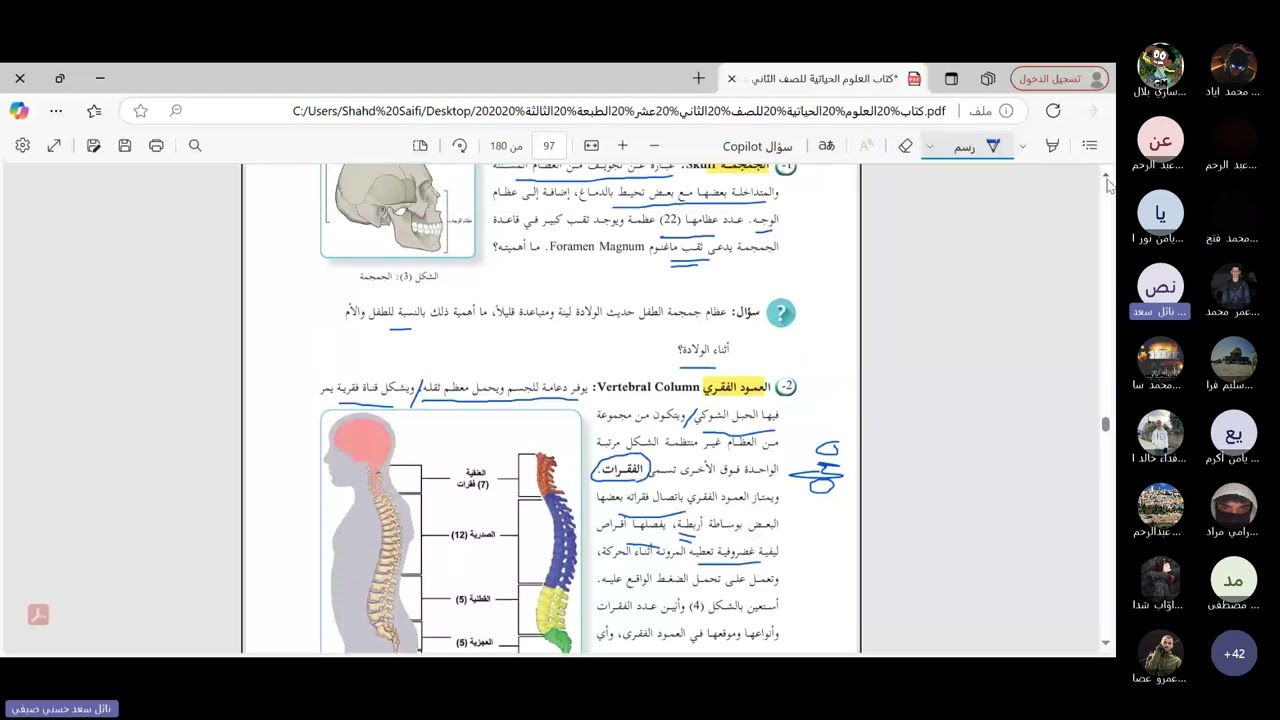Enter full screen PDF view
1280x720 pixels.
click(54, 146)
